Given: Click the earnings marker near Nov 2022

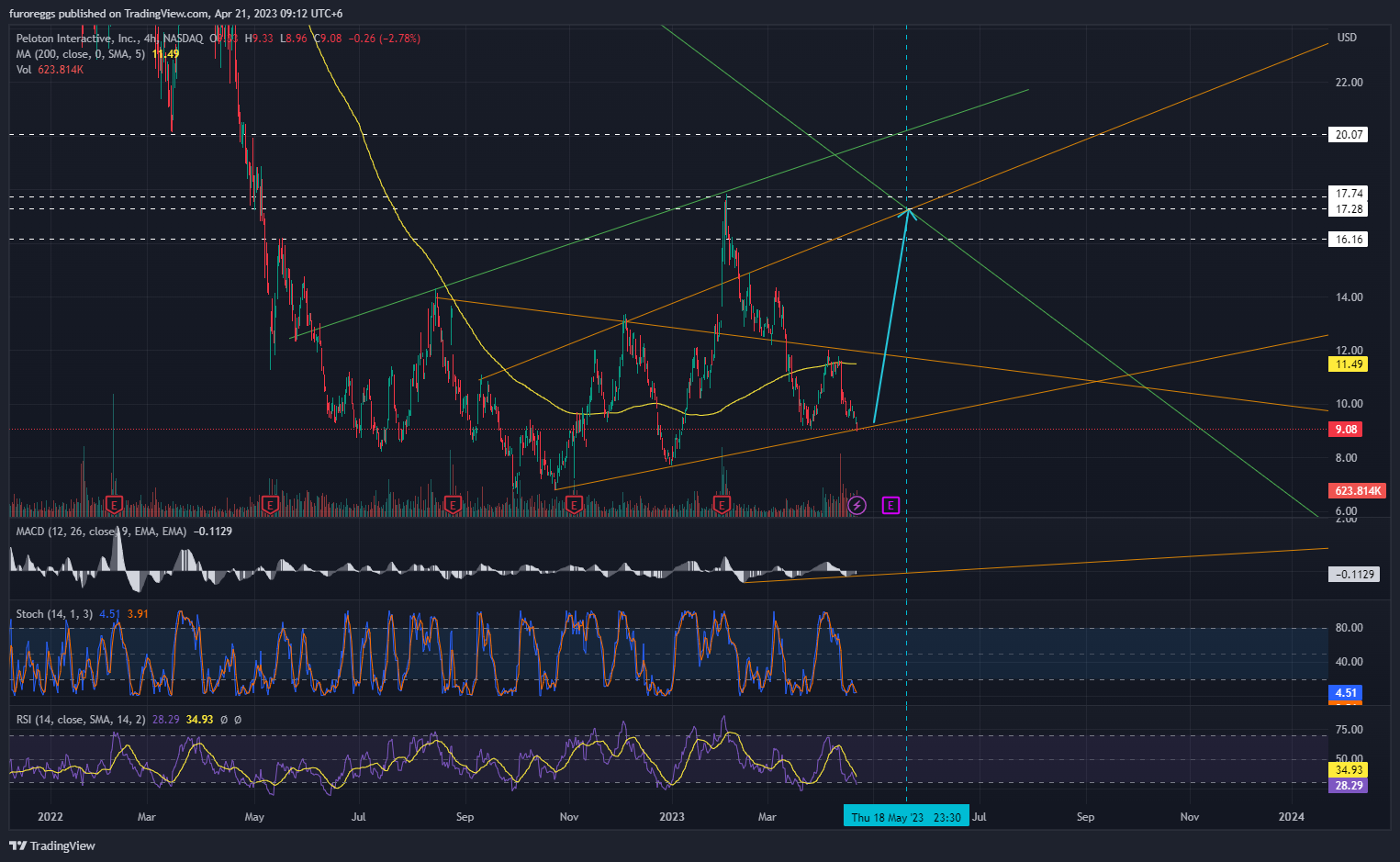Looking at the screenshot, I should coord(575,505).
